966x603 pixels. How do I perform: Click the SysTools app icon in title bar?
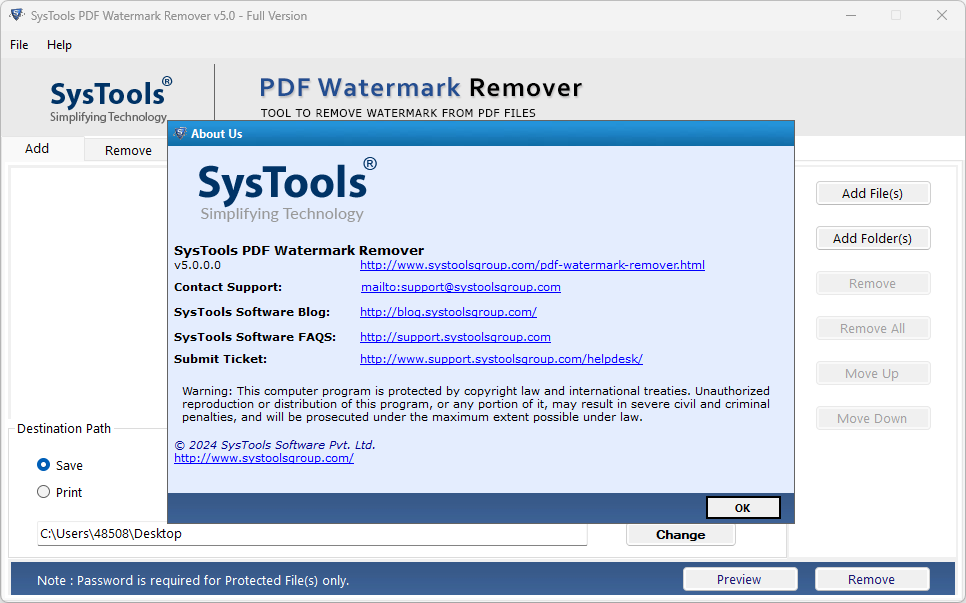click(17, 15)
